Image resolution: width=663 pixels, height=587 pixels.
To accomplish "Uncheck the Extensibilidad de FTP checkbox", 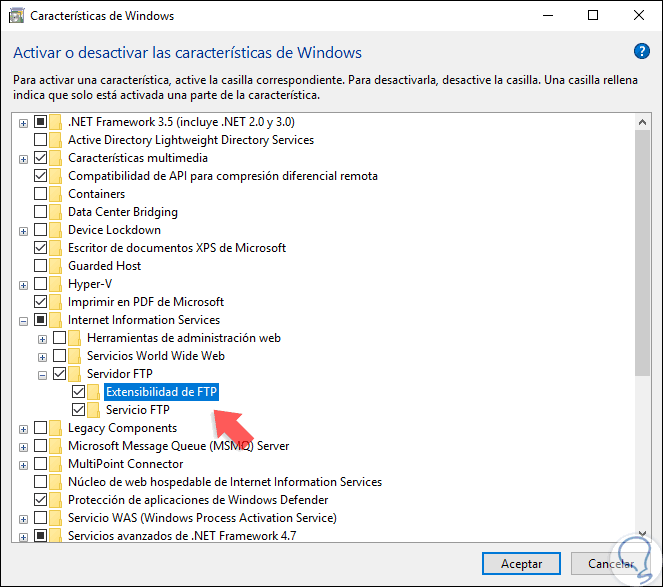I will coord(79,392).
